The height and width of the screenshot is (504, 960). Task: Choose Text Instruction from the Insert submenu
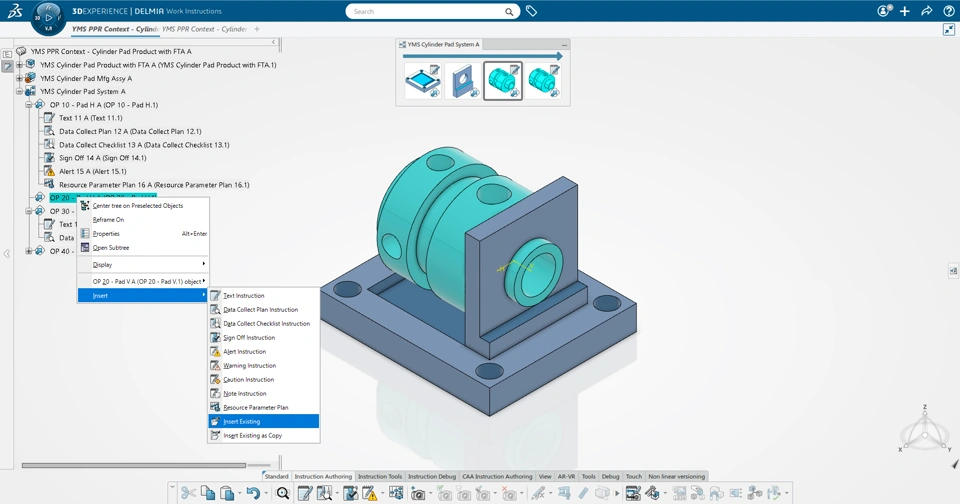click(264, 295)
